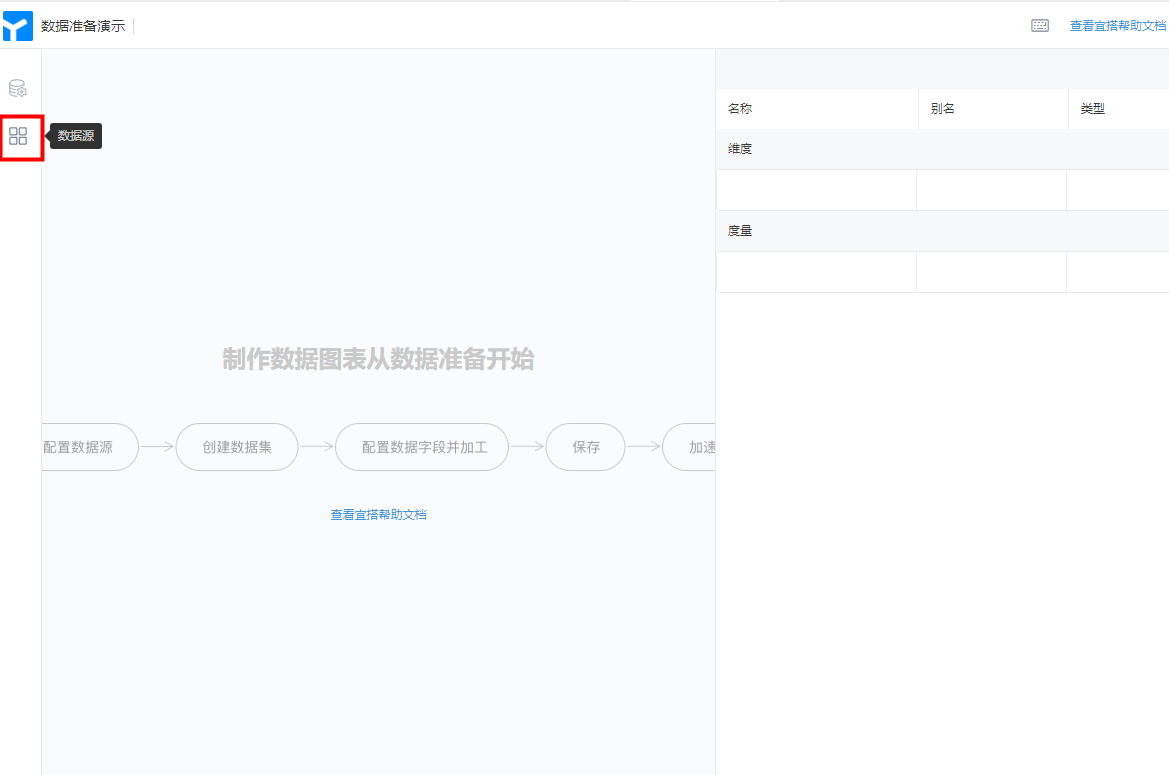Open the keyboard shortcuts icon
1169x775 pixels.
tap(1040, 26)
